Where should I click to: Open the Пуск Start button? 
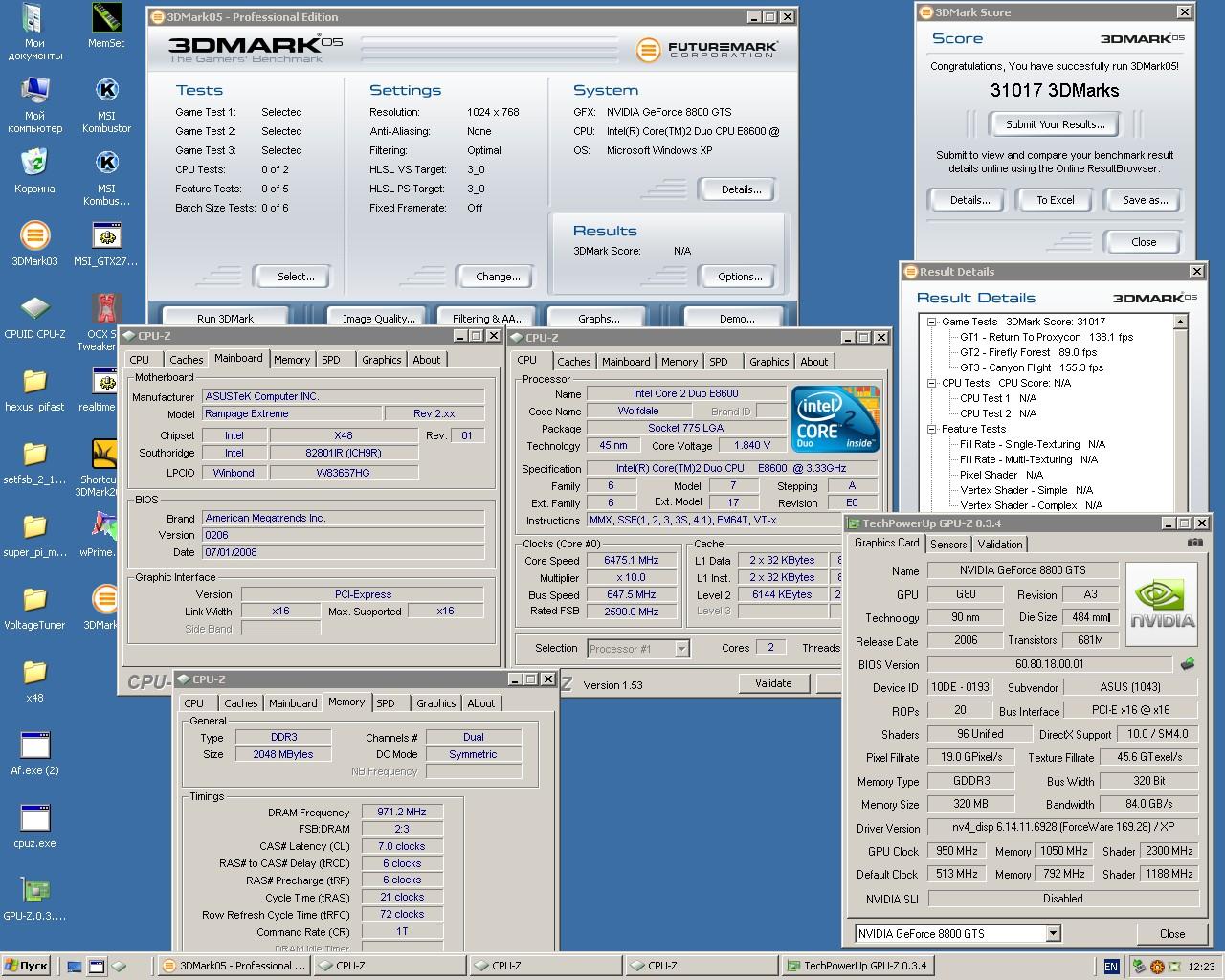click(27, 966)
